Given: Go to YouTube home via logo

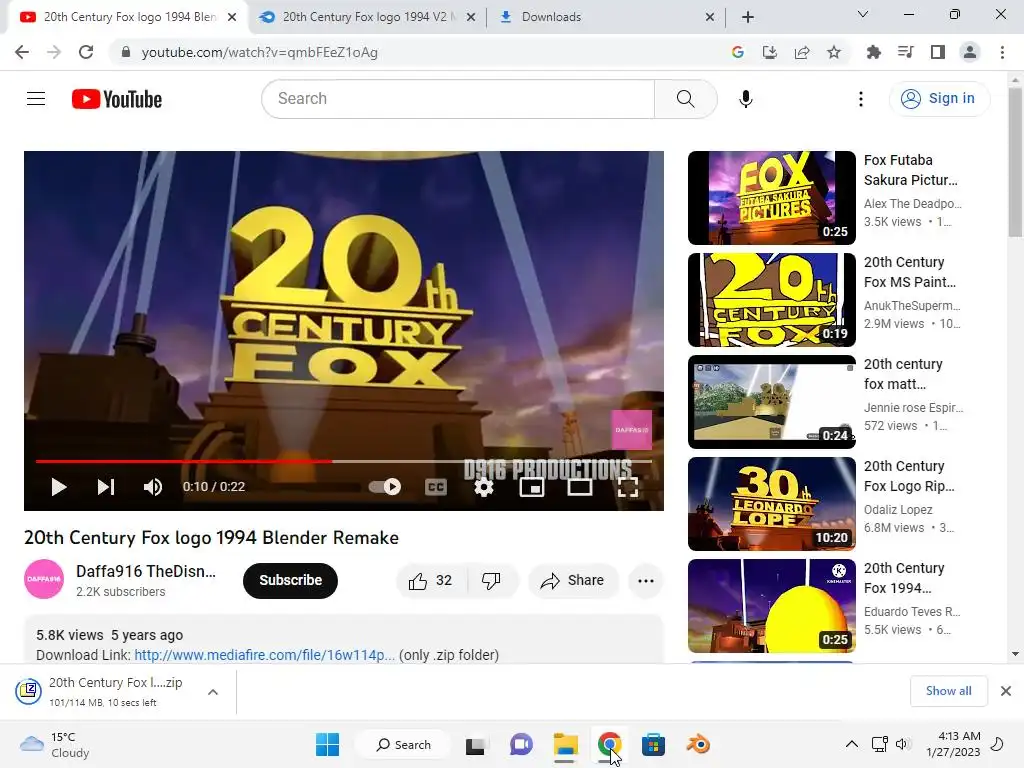Looking at the screenshot, I should (117, 99).
